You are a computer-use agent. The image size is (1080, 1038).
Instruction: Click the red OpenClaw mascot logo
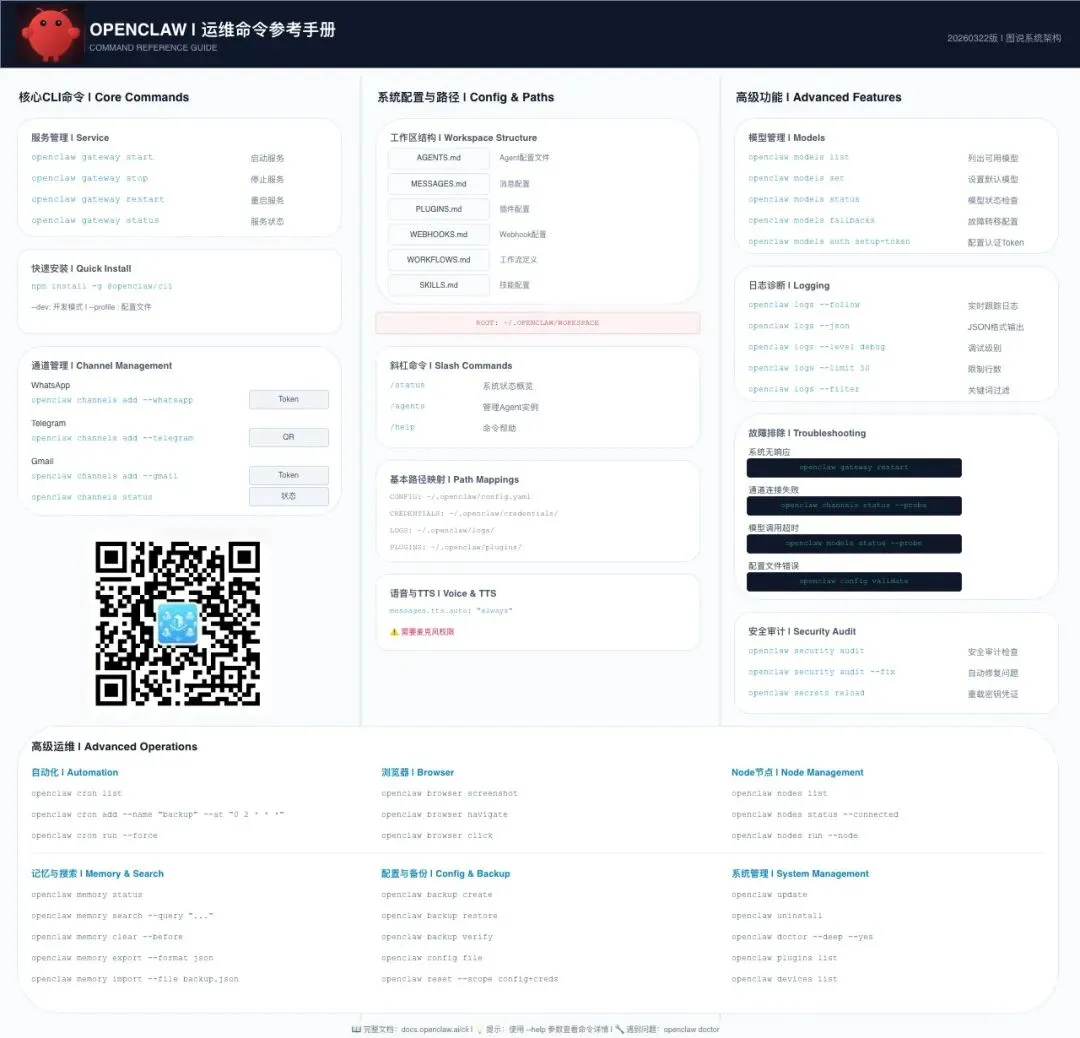pos(50,34)
